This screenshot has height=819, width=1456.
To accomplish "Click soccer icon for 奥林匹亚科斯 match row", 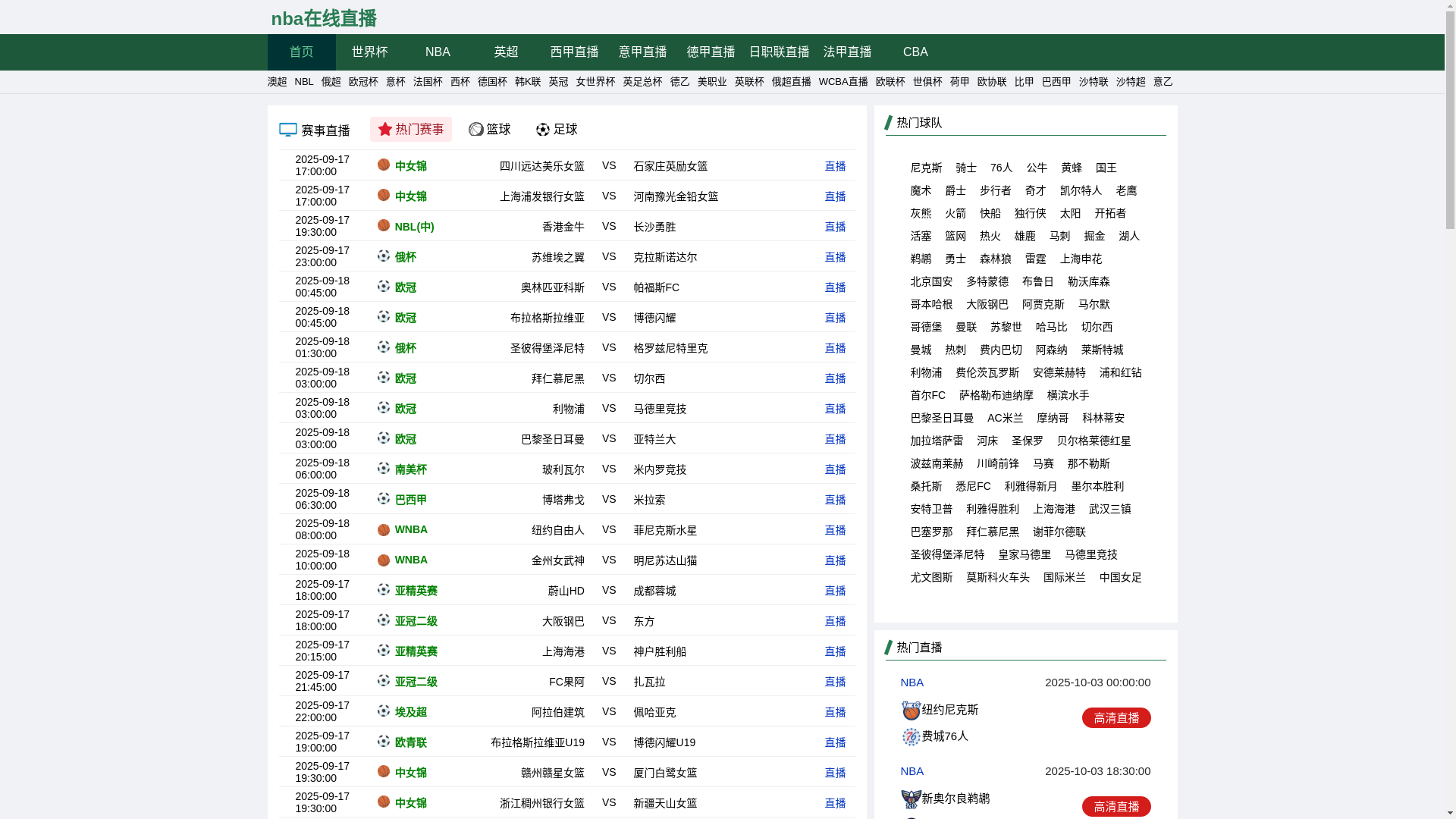I will 384,286.
